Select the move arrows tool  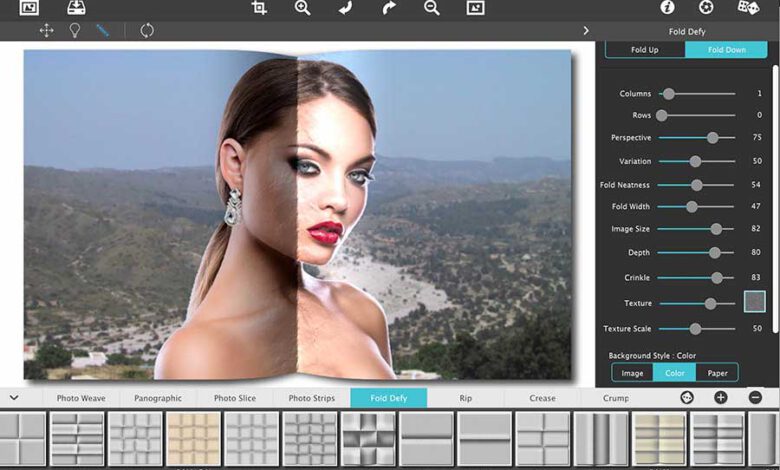pos(46,30)
